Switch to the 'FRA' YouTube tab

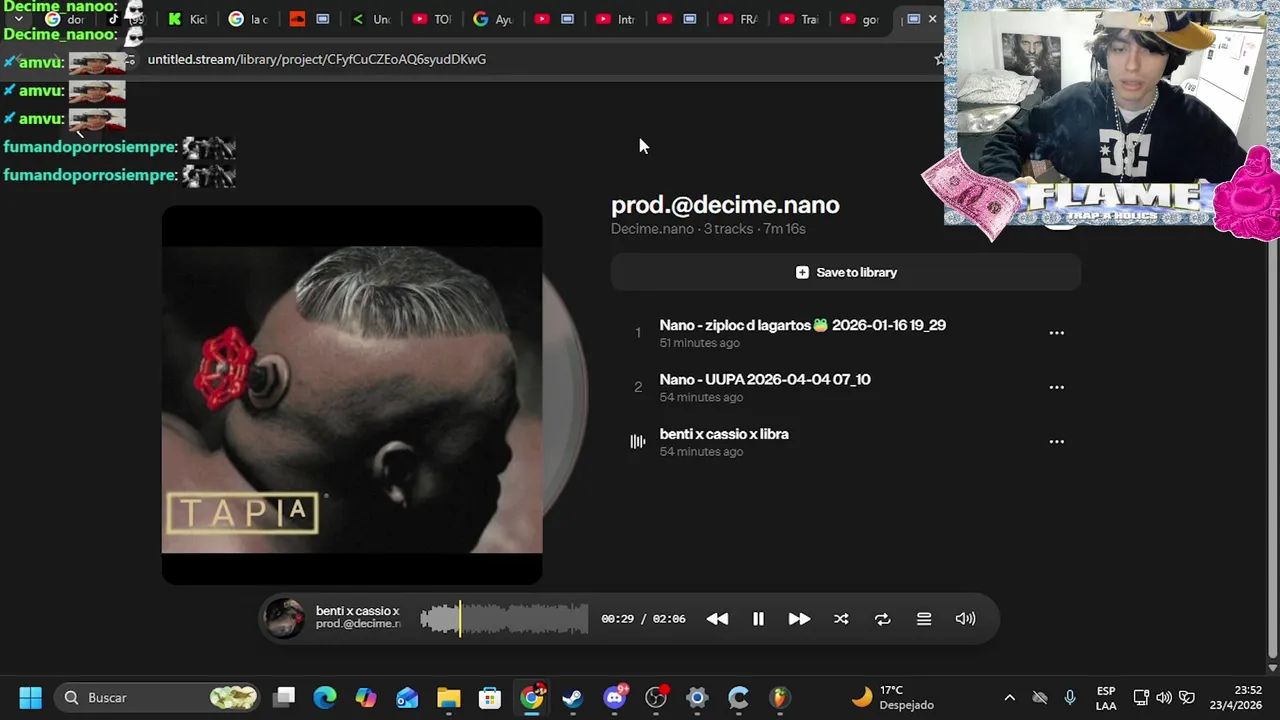pos(737,19)
